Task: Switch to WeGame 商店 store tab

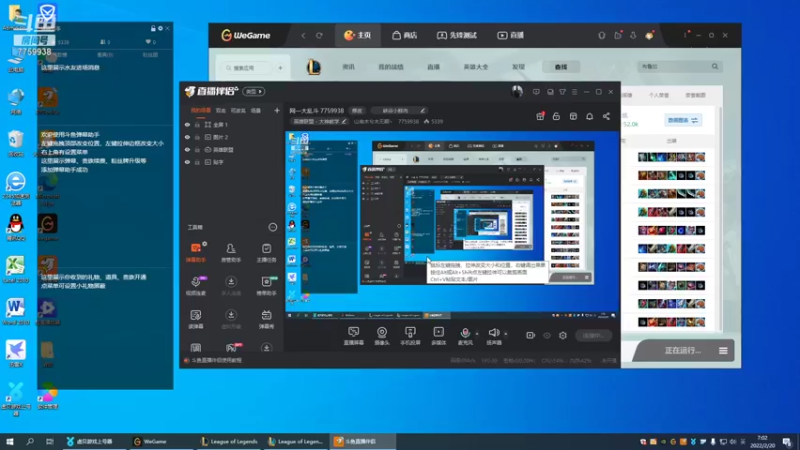Action: click(405, 35)
